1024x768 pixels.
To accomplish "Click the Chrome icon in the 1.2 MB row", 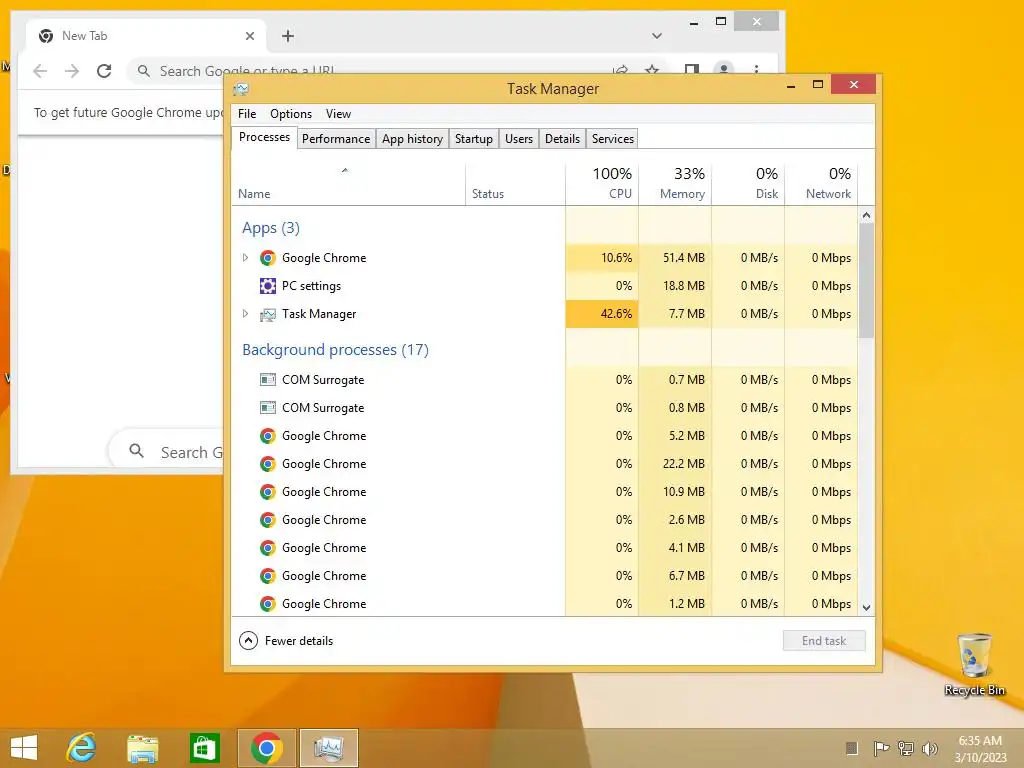I will pyautogui.click(x=267, y=604).
